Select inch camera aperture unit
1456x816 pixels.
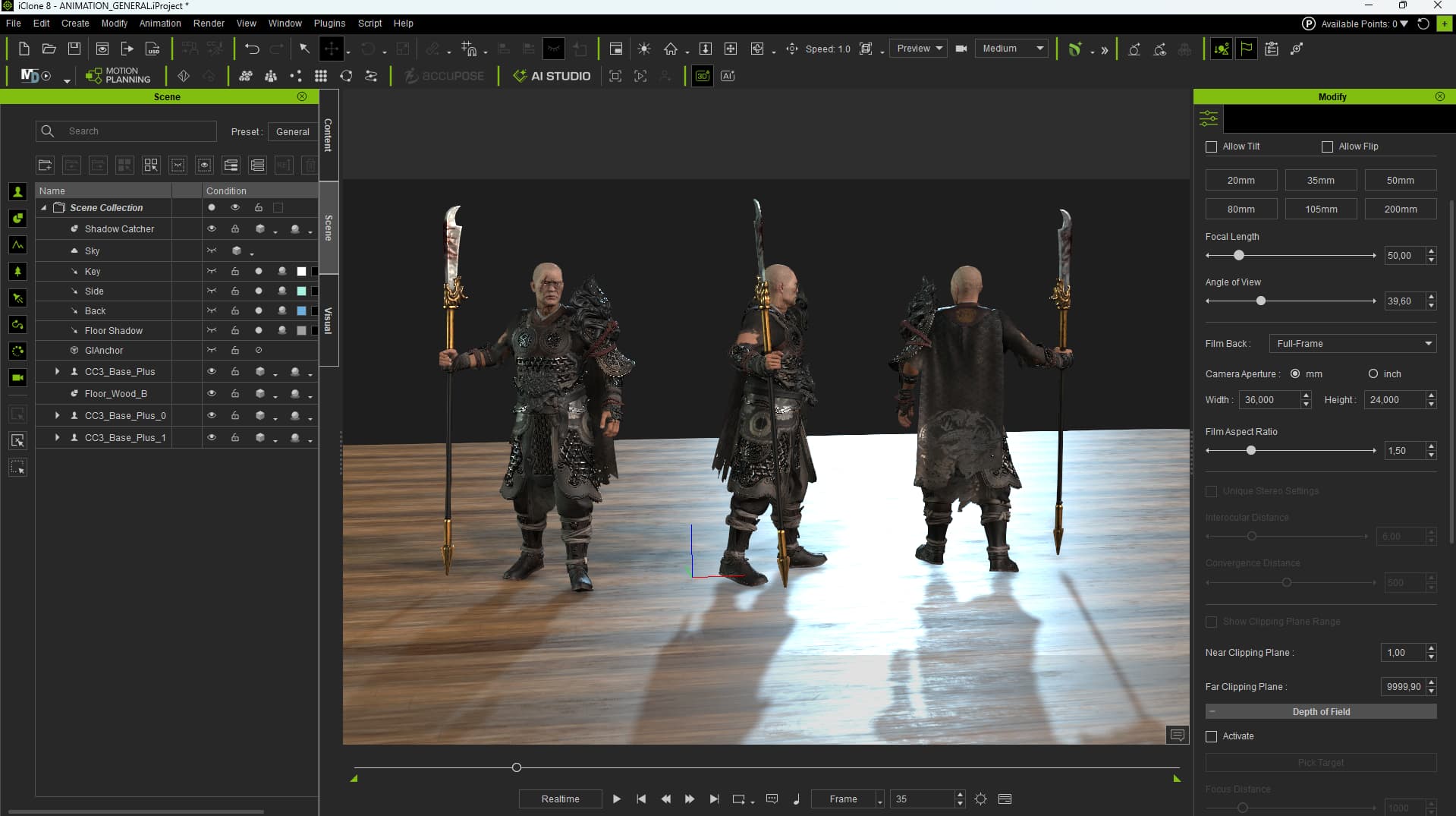click(1373, 373)
